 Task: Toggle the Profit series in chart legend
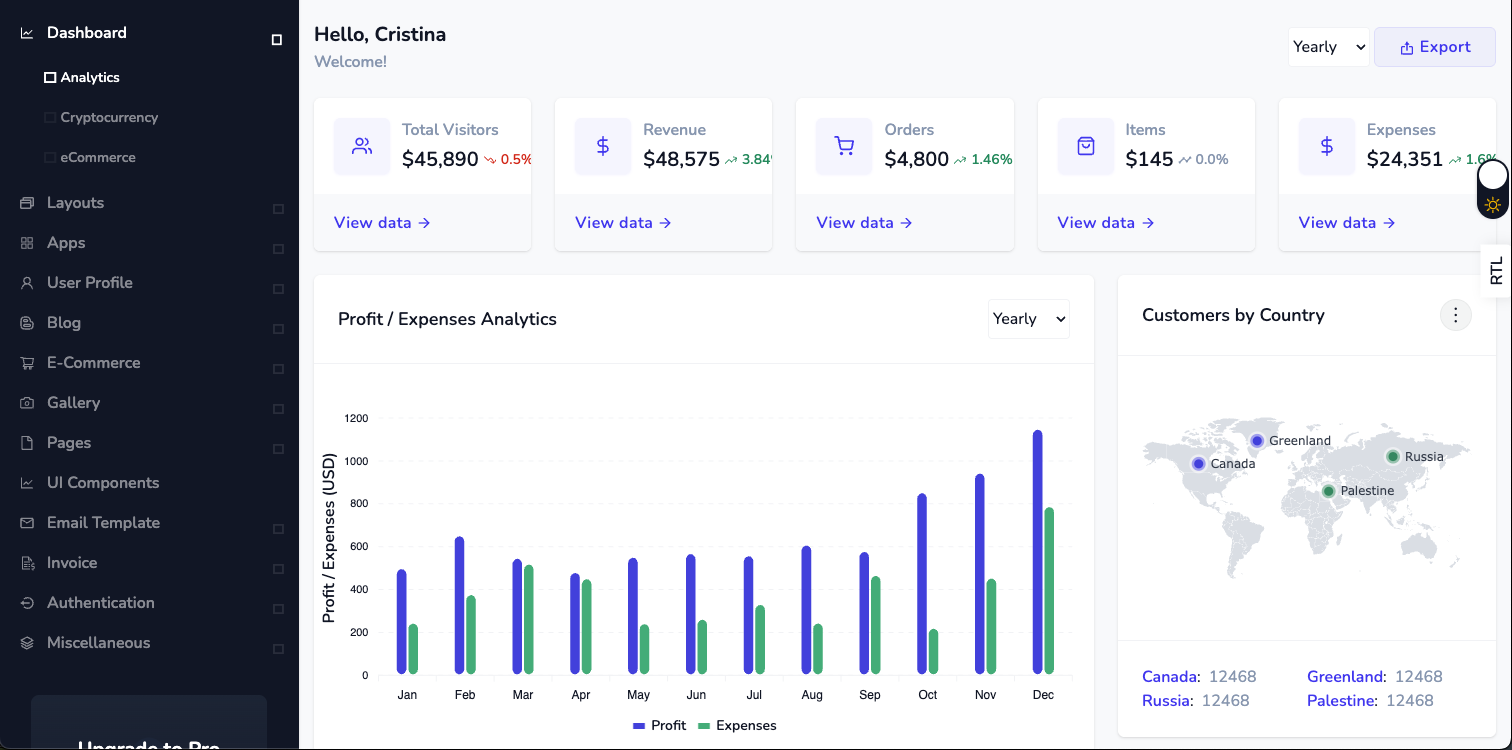[x=659, y=726]
